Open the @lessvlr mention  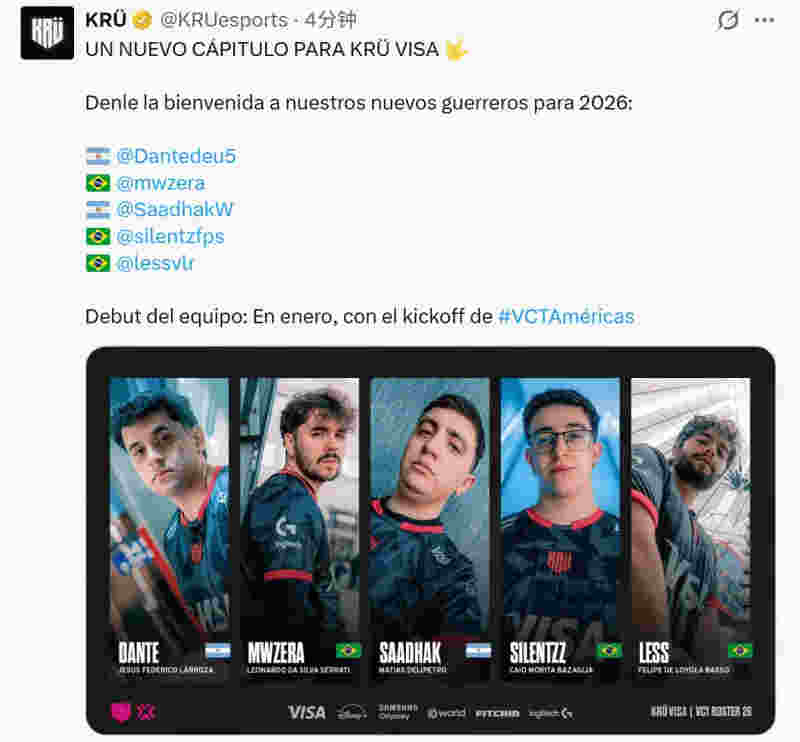[x=155, y=263]
